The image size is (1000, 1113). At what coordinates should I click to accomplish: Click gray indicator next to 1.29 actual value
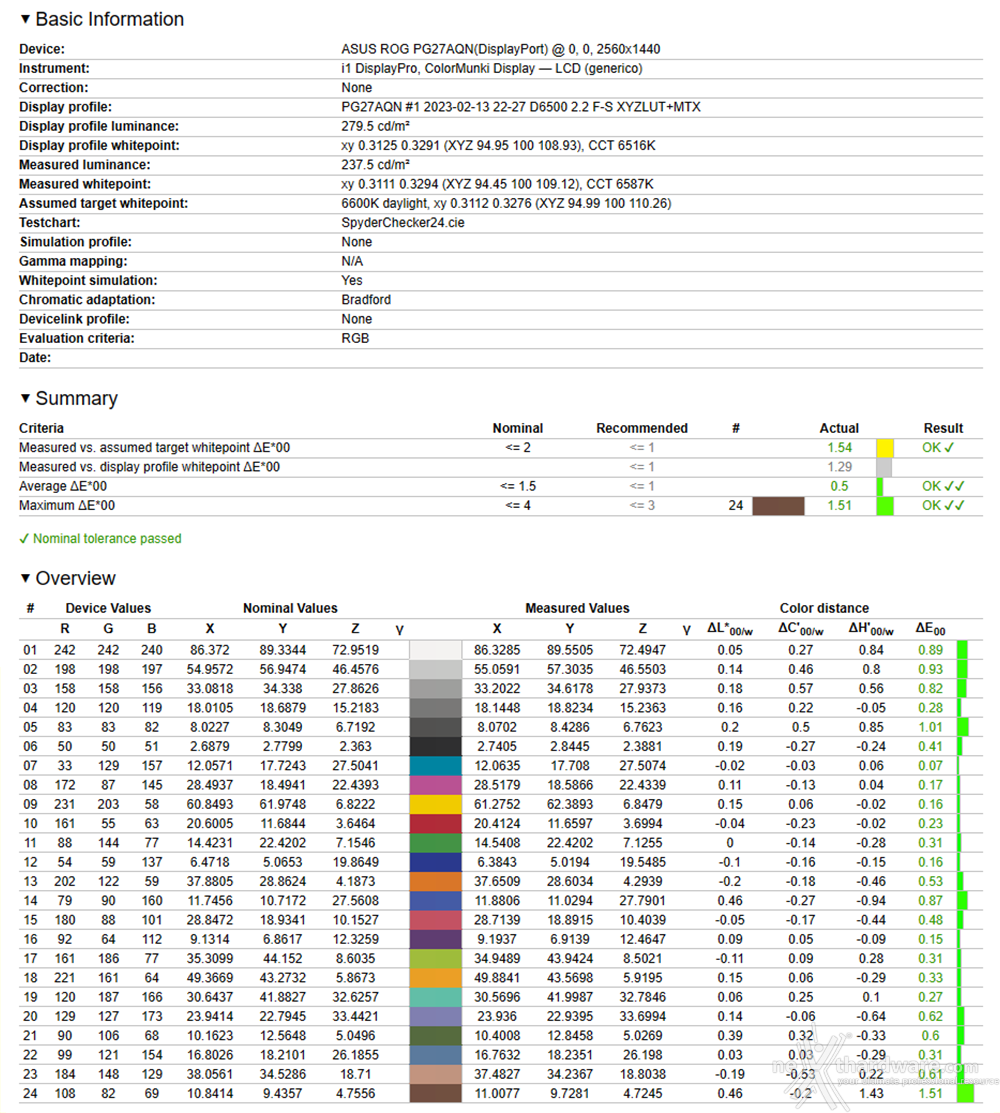[884, 467]
